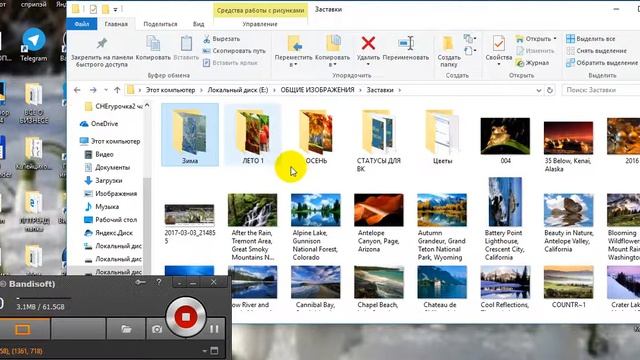Open Копировать в dropdown

[x=333, y=51]
